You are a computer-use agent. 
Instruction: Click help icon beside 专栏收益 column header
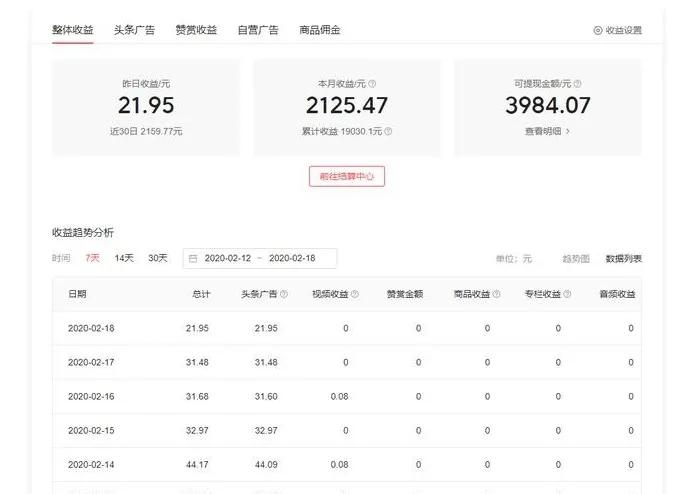(x=567, y=294)
